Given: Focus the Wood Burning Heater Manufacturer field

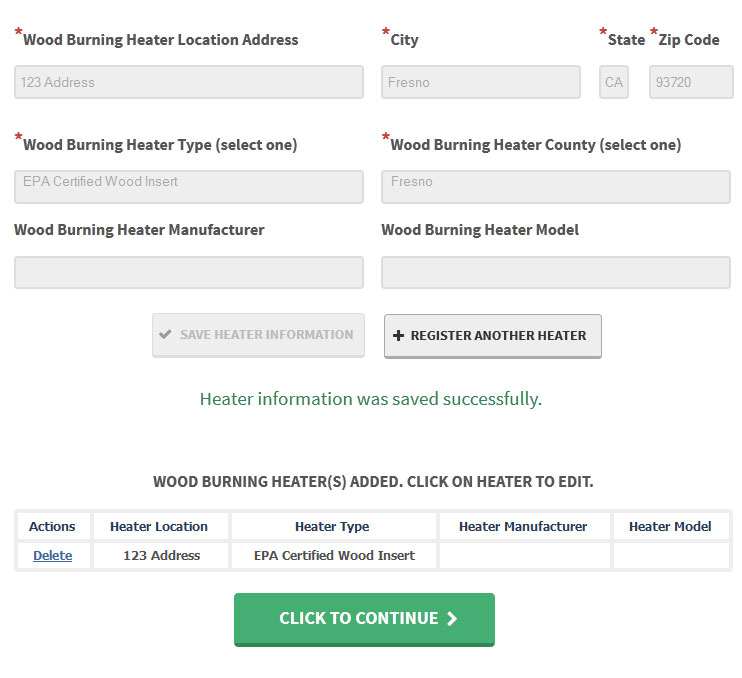Looking at the screenshot, I should tap(189, 272).
